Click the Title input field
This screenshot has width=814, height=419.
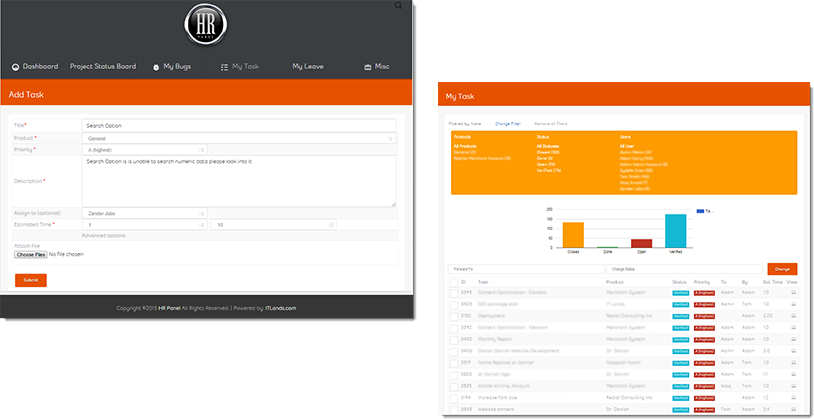click(239, 126)
